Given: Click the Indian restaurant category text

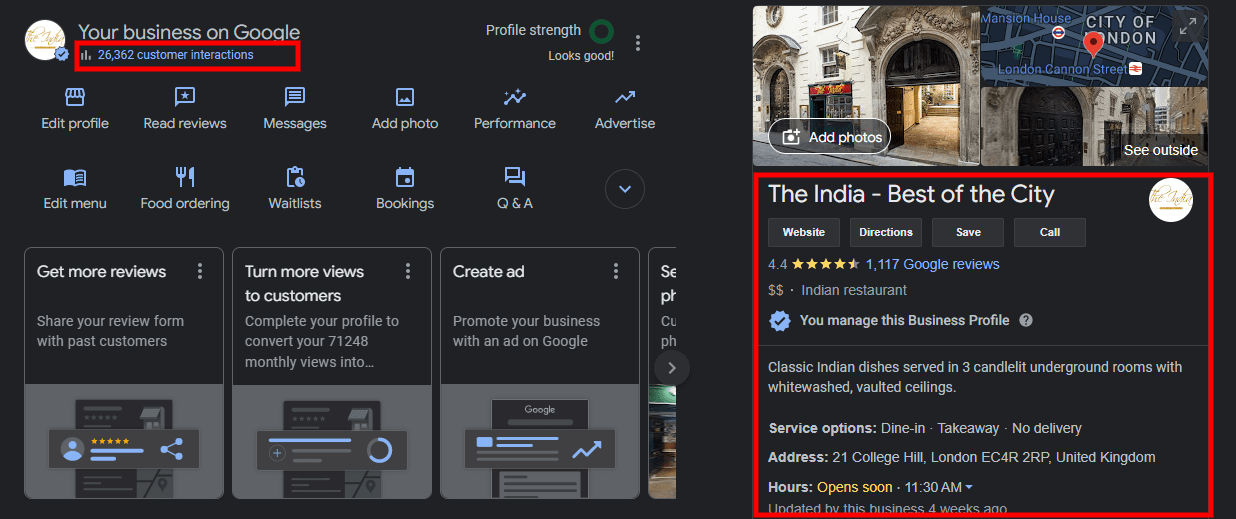Looking at the screenshot, I should (x=854, y=290).
